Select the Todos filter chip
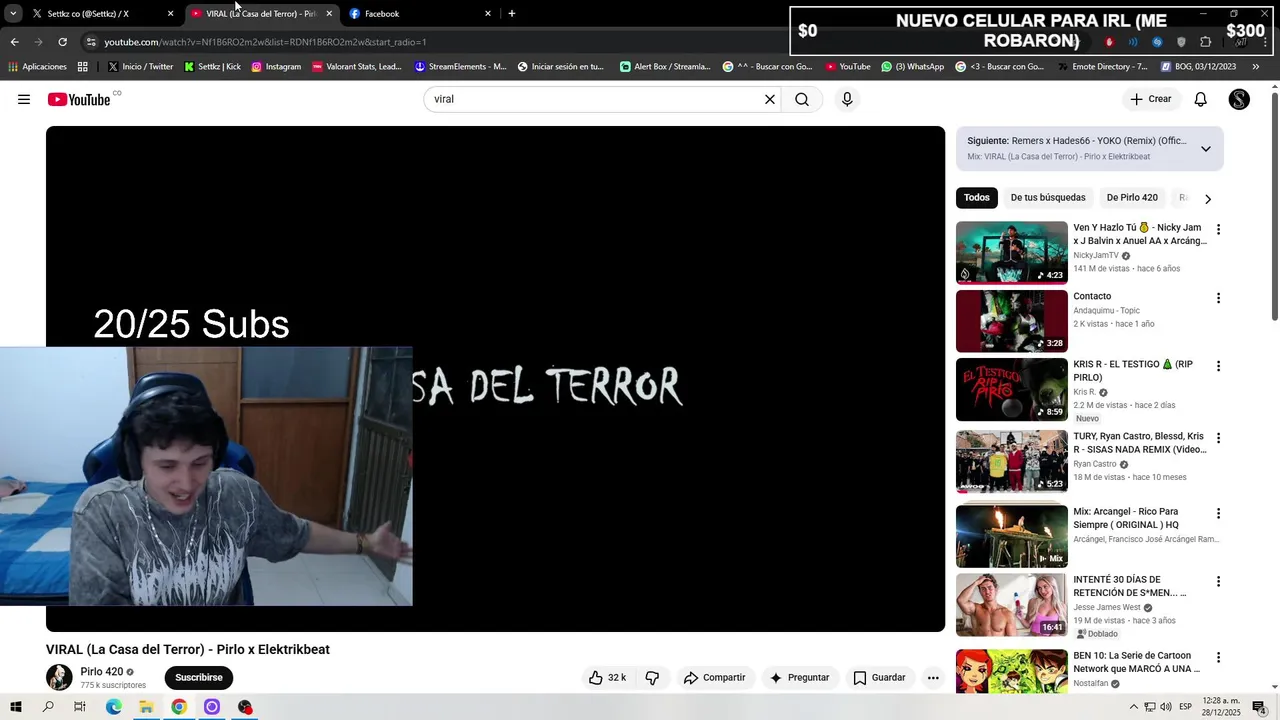1280x720 pixels. click(977, 198)
